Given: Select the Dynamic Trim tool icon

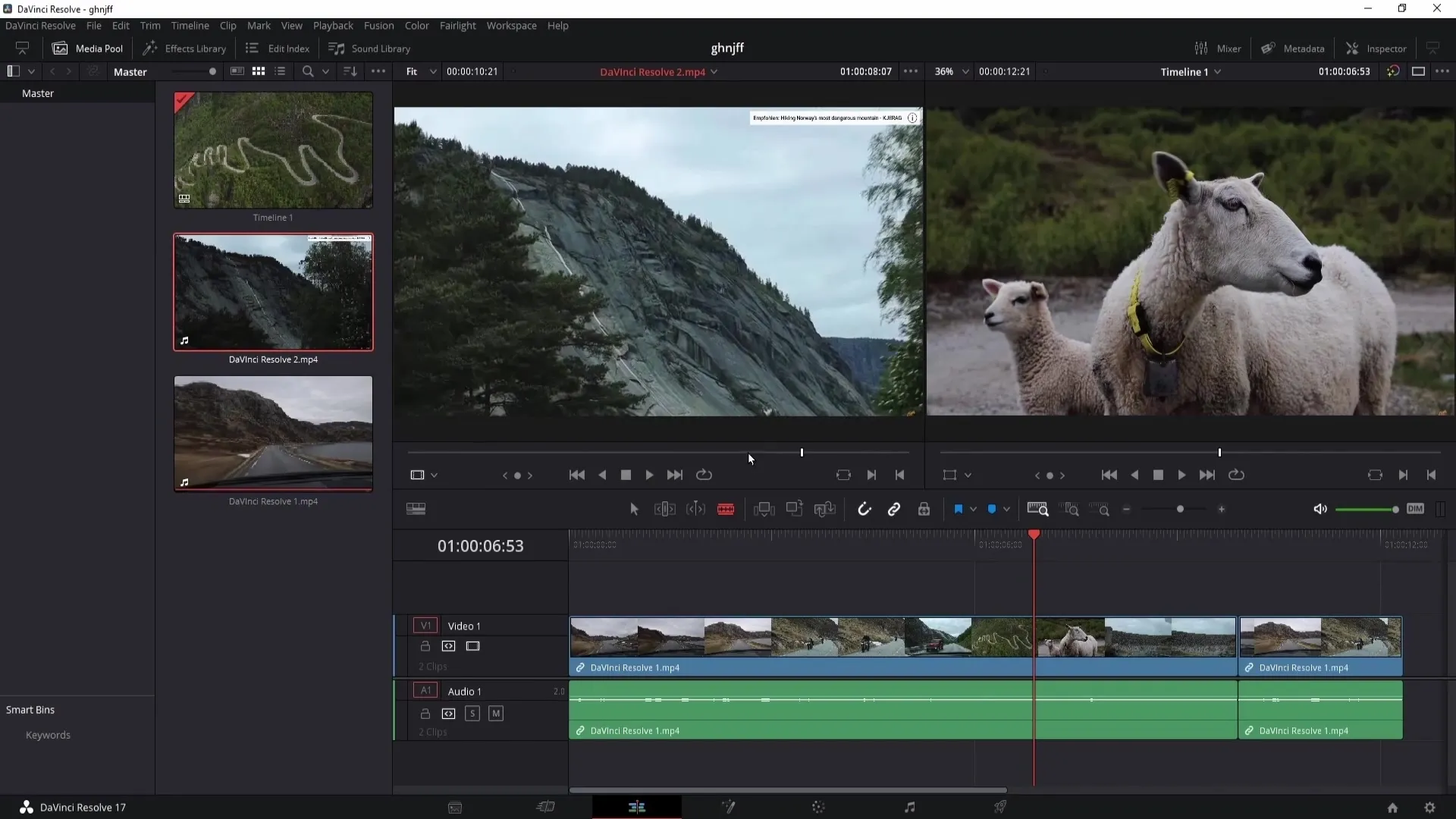Looking at the screenshot, I should point(697,509).
